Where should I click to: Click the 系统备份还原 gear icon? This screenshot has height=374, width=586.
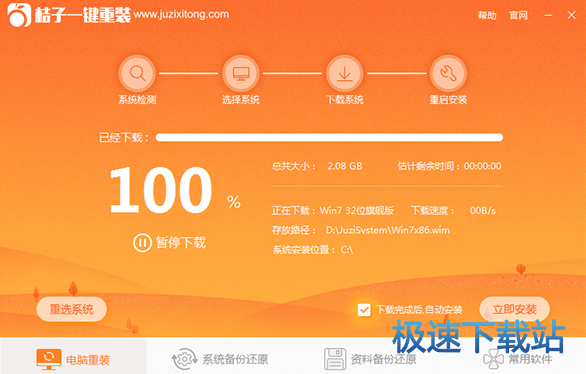click(184, 359)
